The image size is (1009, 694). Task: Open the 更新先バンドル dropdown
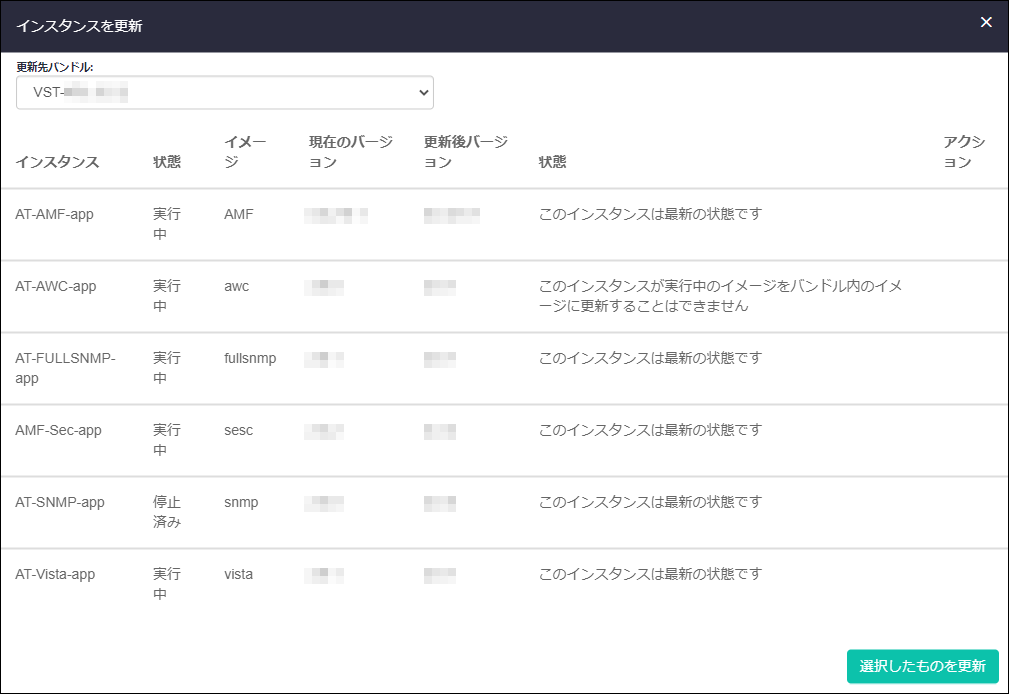[225, 93]
